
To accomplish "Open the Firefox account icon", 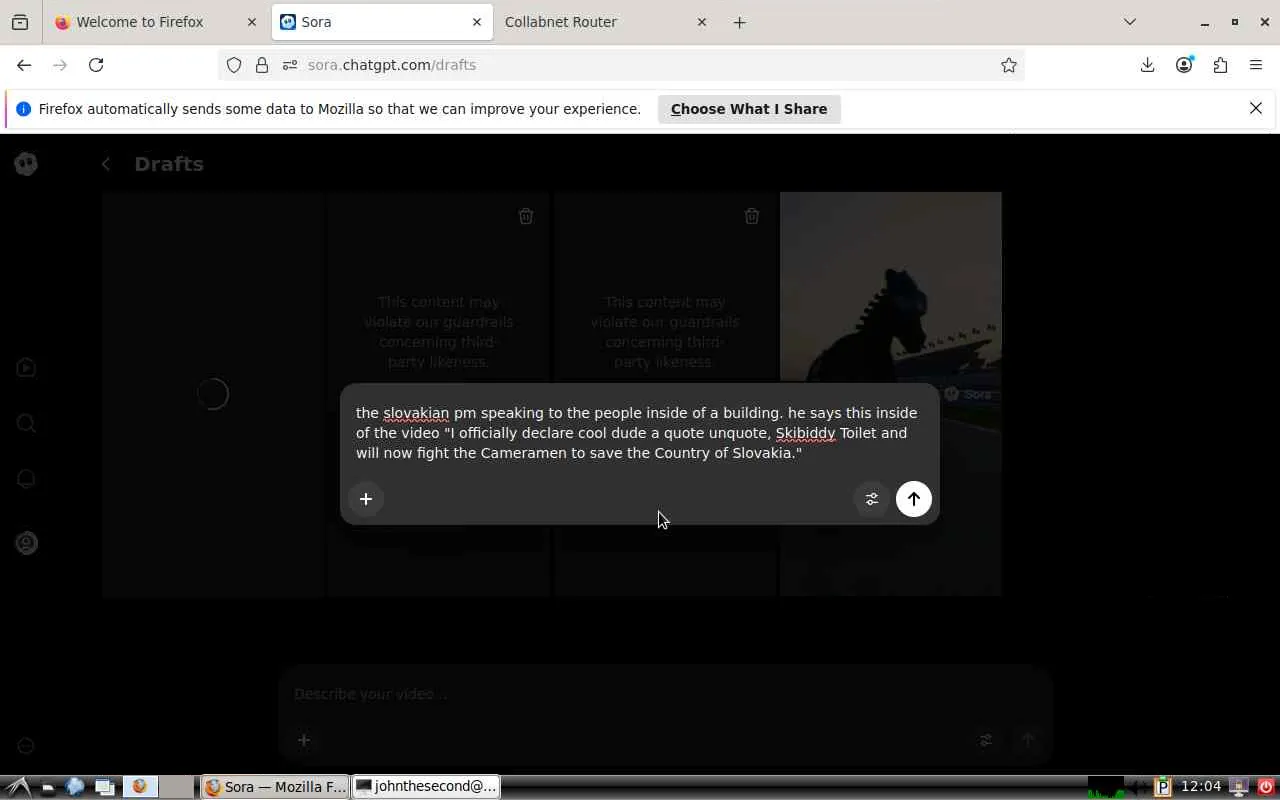I will click(1184, 65).
